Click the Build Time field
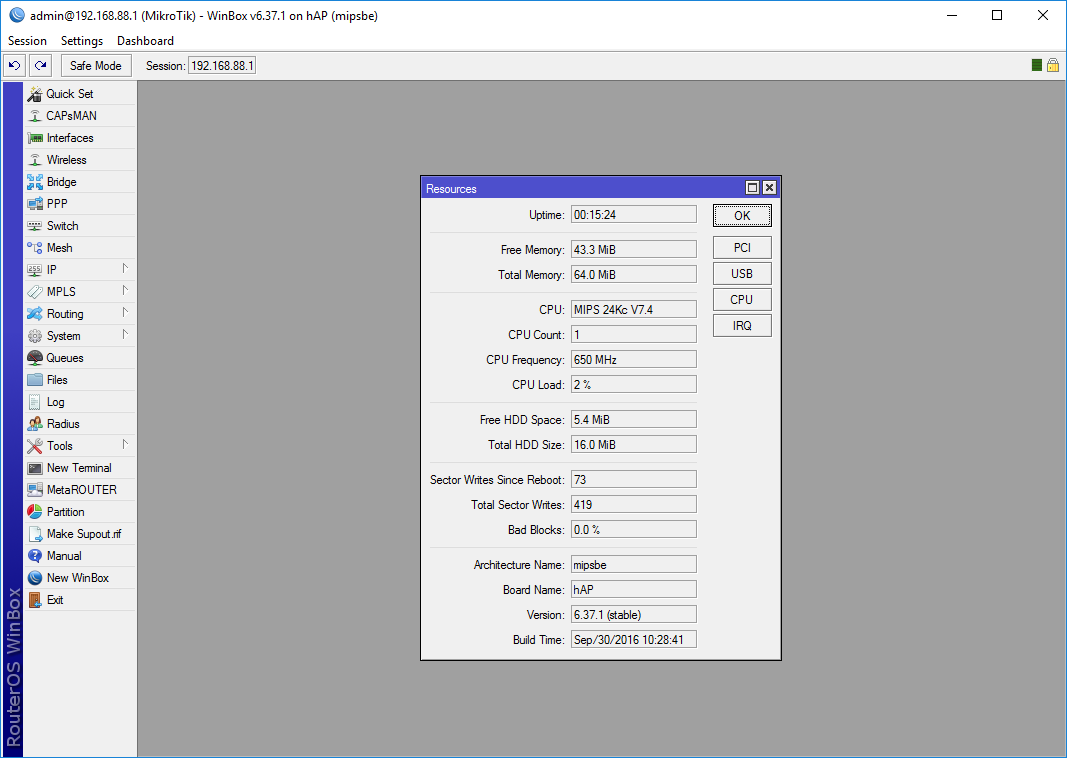The height and width of the screenshot is (758, 1067). (634, 640)
